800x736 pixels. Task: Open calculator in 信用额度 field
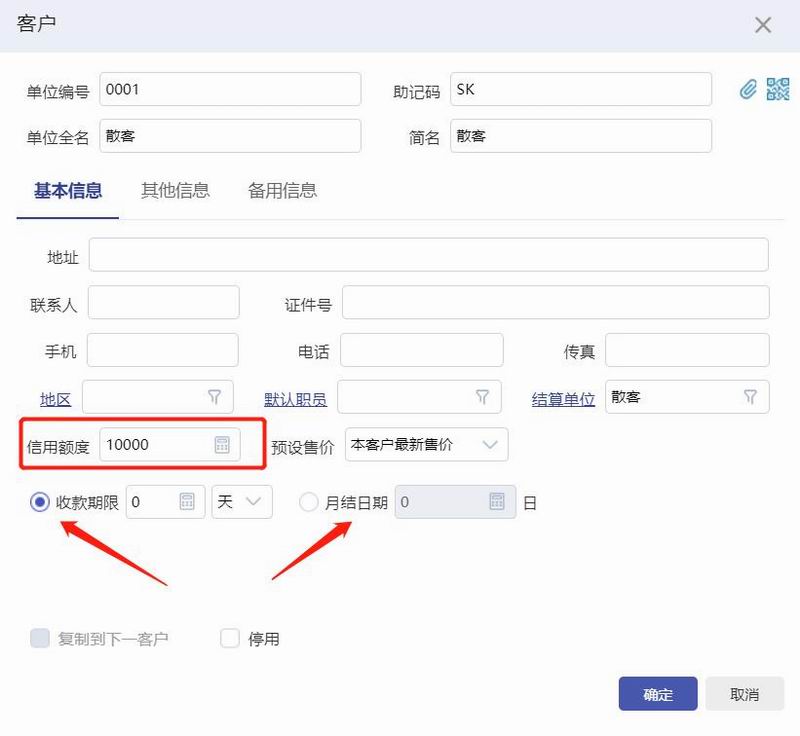[222, 445]
